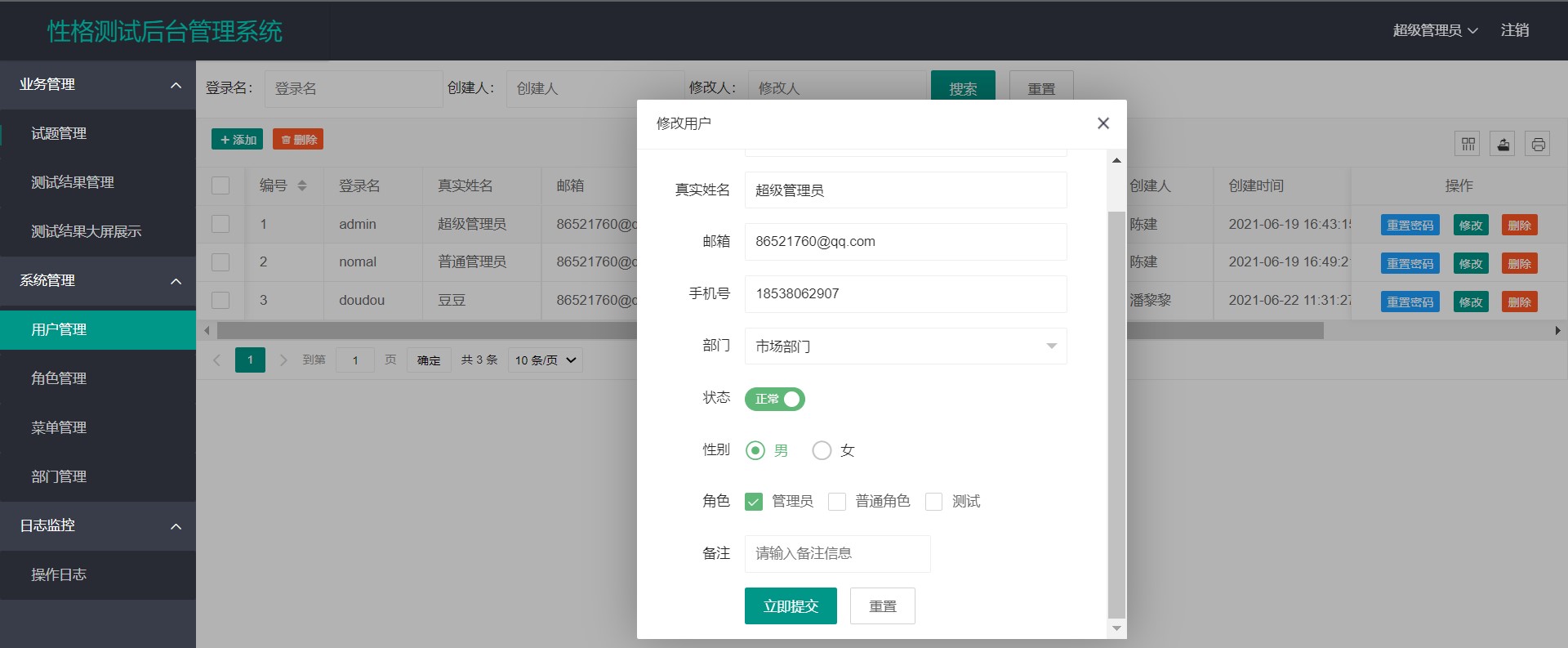Click the page 1 pagination button
The width and height of the screenshot is (1568, 648).
[250, 360]
